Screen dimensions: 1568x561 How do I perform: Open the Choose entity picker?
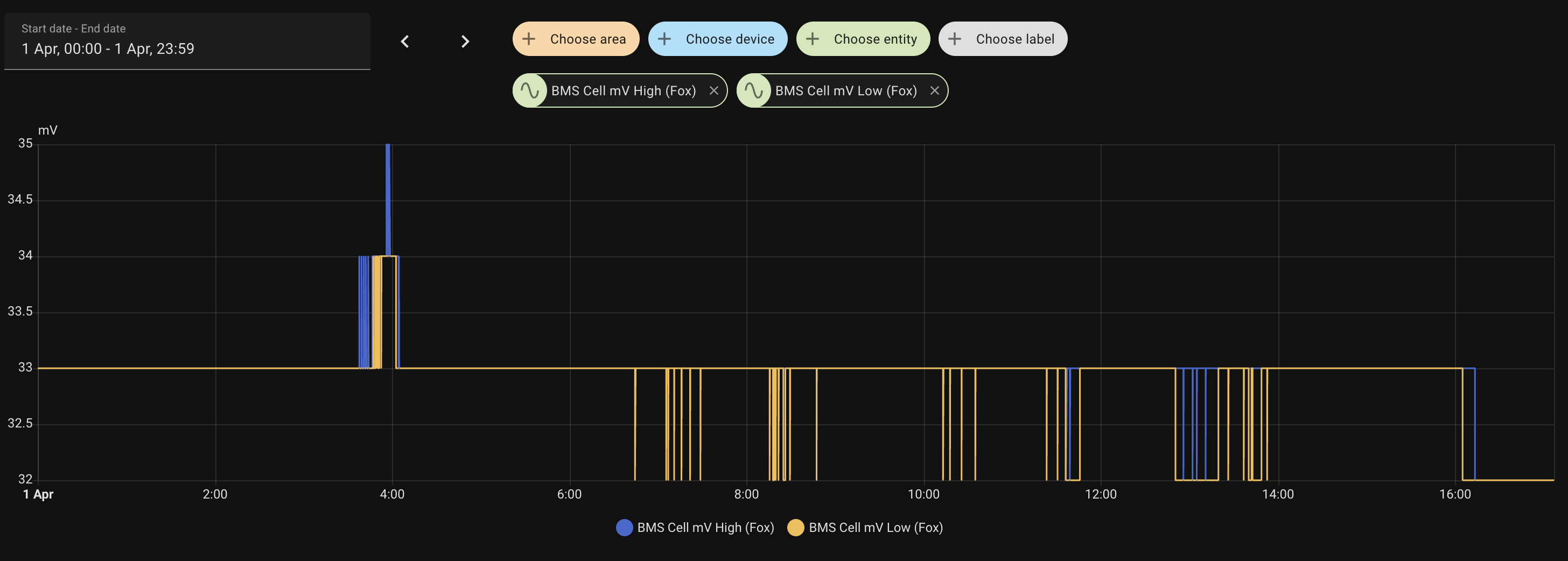click(x=874, y=39)
